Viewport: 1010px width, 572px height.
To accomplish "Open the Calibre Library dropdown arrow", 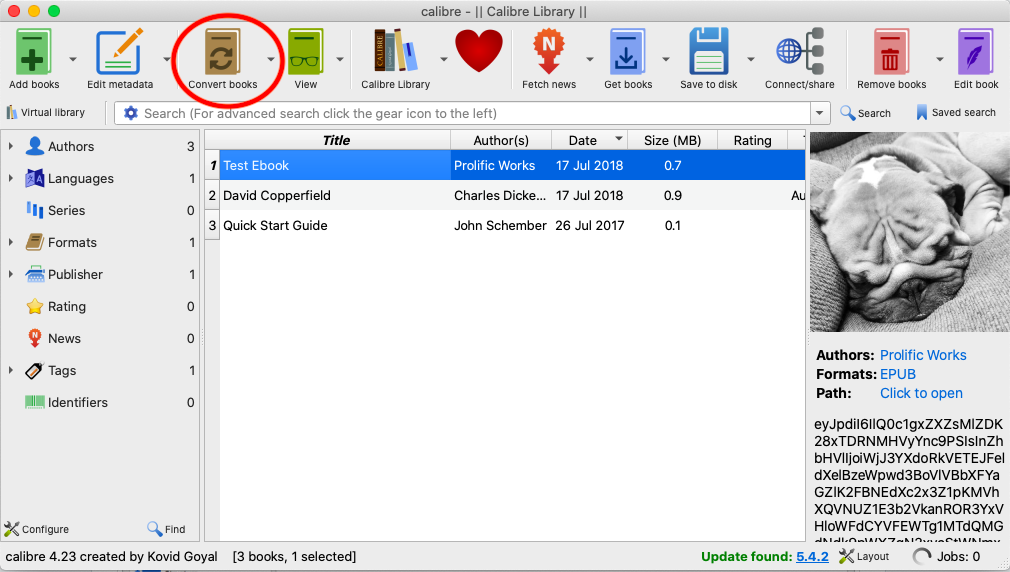I will [x=444, y=59].
